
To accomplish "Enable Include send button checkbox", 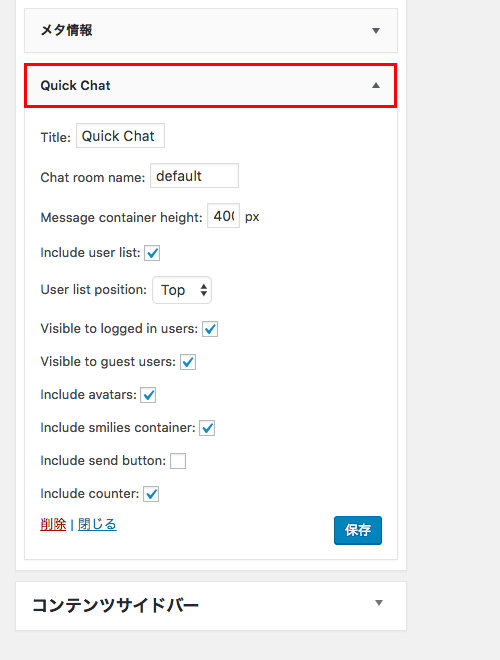I will pos(178,461).
